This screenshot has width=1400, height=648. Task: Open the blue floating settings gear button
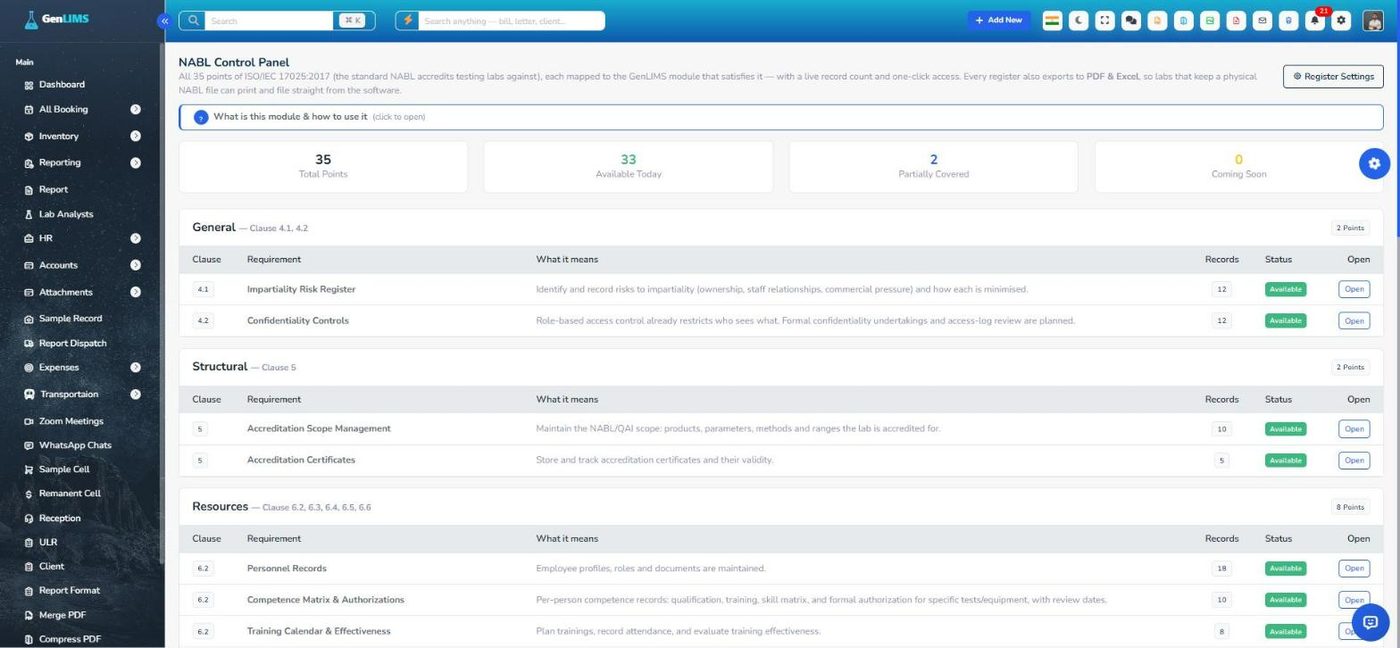[1374, 163]
